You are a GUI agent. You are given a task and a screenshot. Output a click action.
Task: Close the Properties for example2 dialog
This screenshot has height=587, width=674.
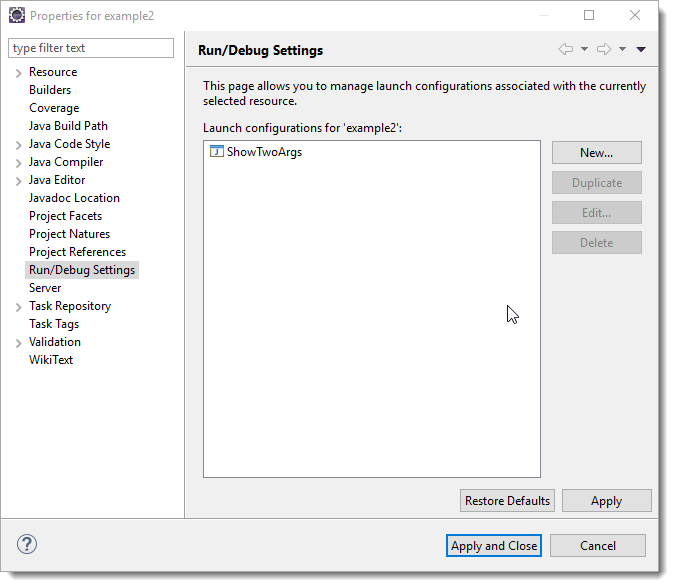coord(635,15)
